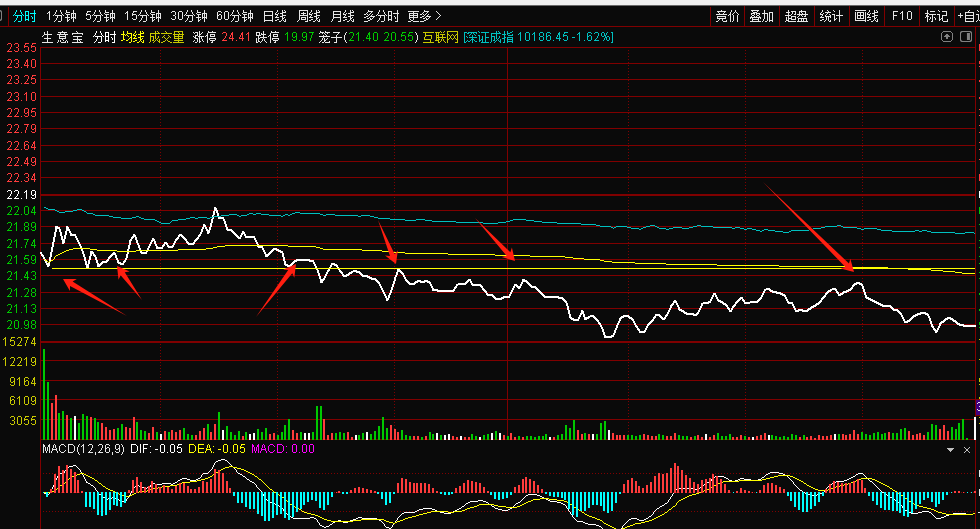Add stock to 自选 watchlist
This screenshot has width=980, height=529.
click(968, 16)
